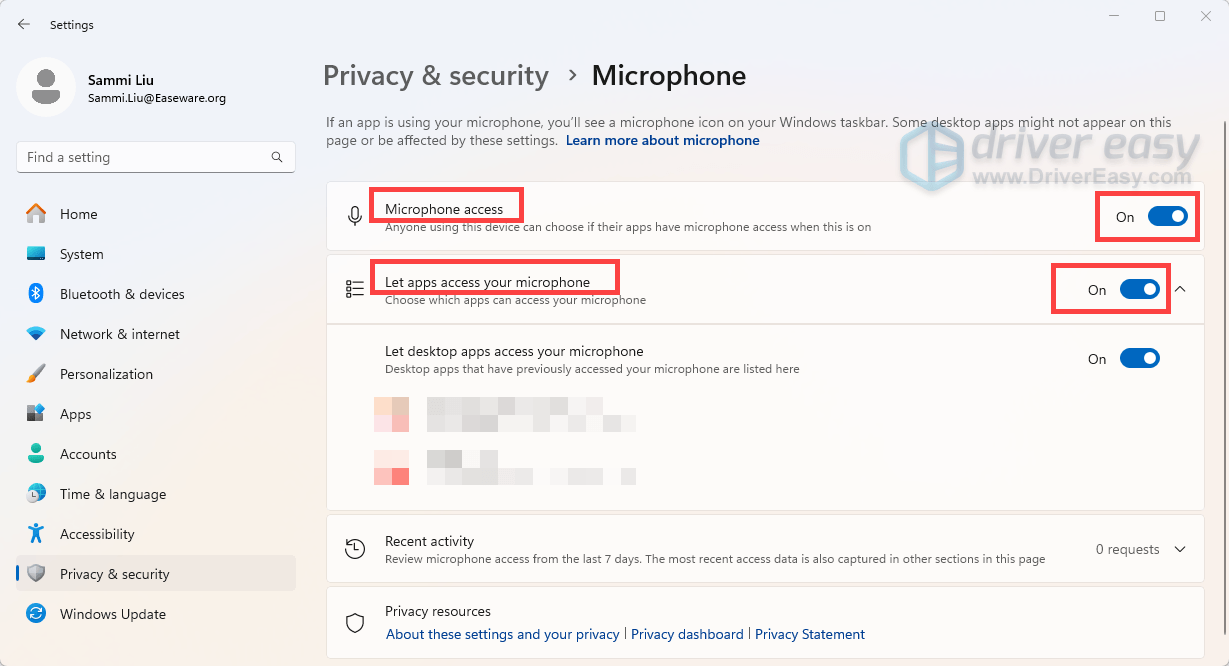Click the search magnifier icon
The width and height of the screenshot is (1229, 666).
coord(277,157)
